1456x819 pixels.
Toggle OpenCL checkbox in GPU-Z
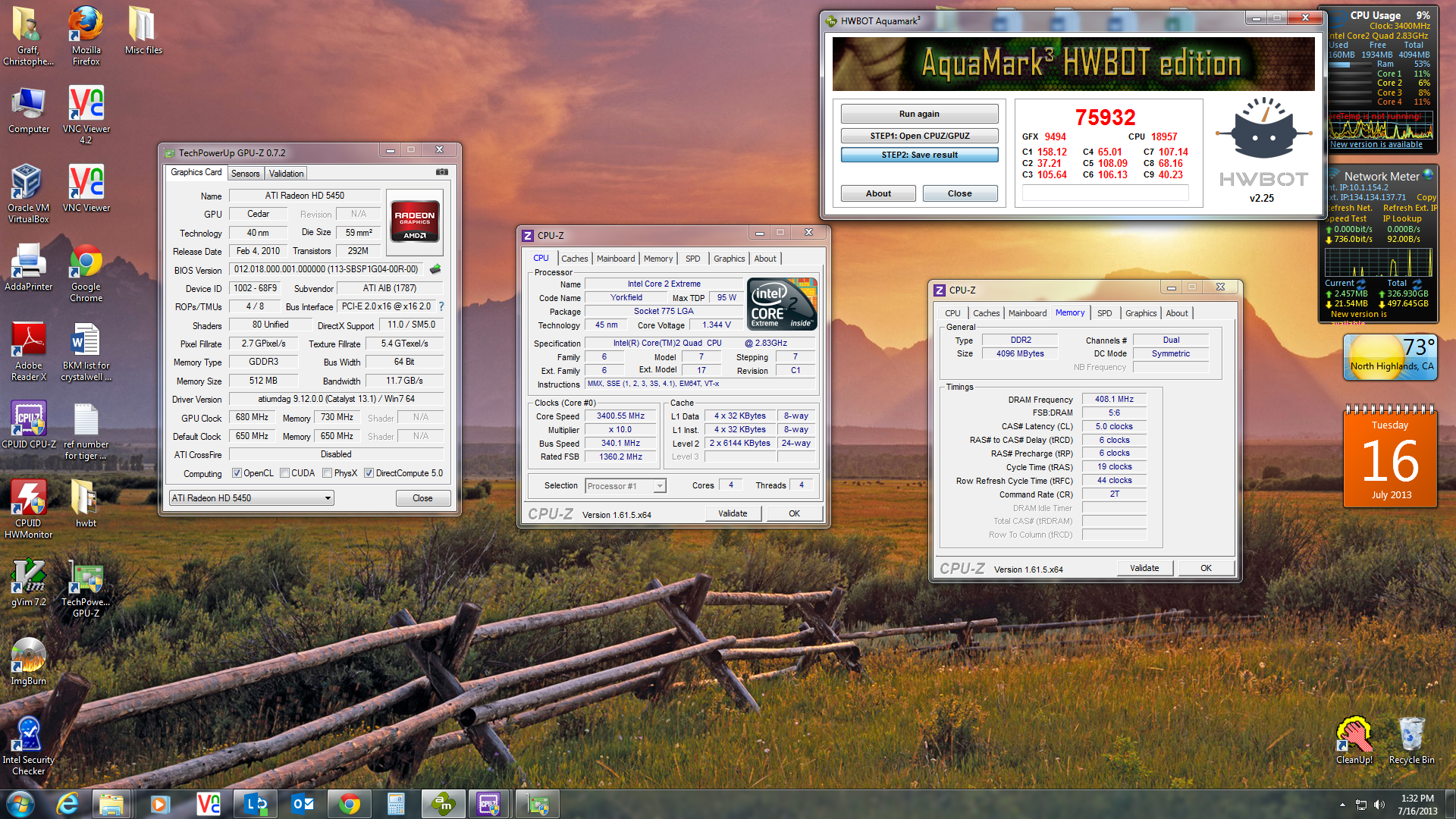click(x=237, y=473)
